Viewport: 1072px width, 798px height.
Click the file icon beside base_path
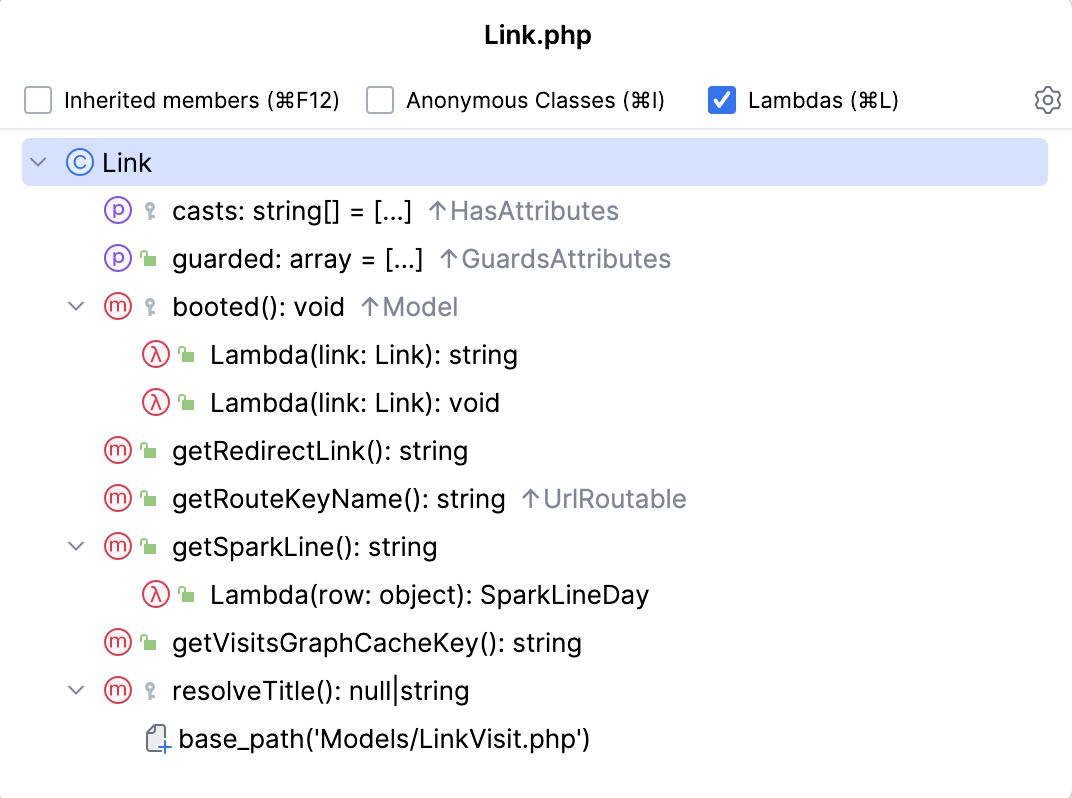158,740
